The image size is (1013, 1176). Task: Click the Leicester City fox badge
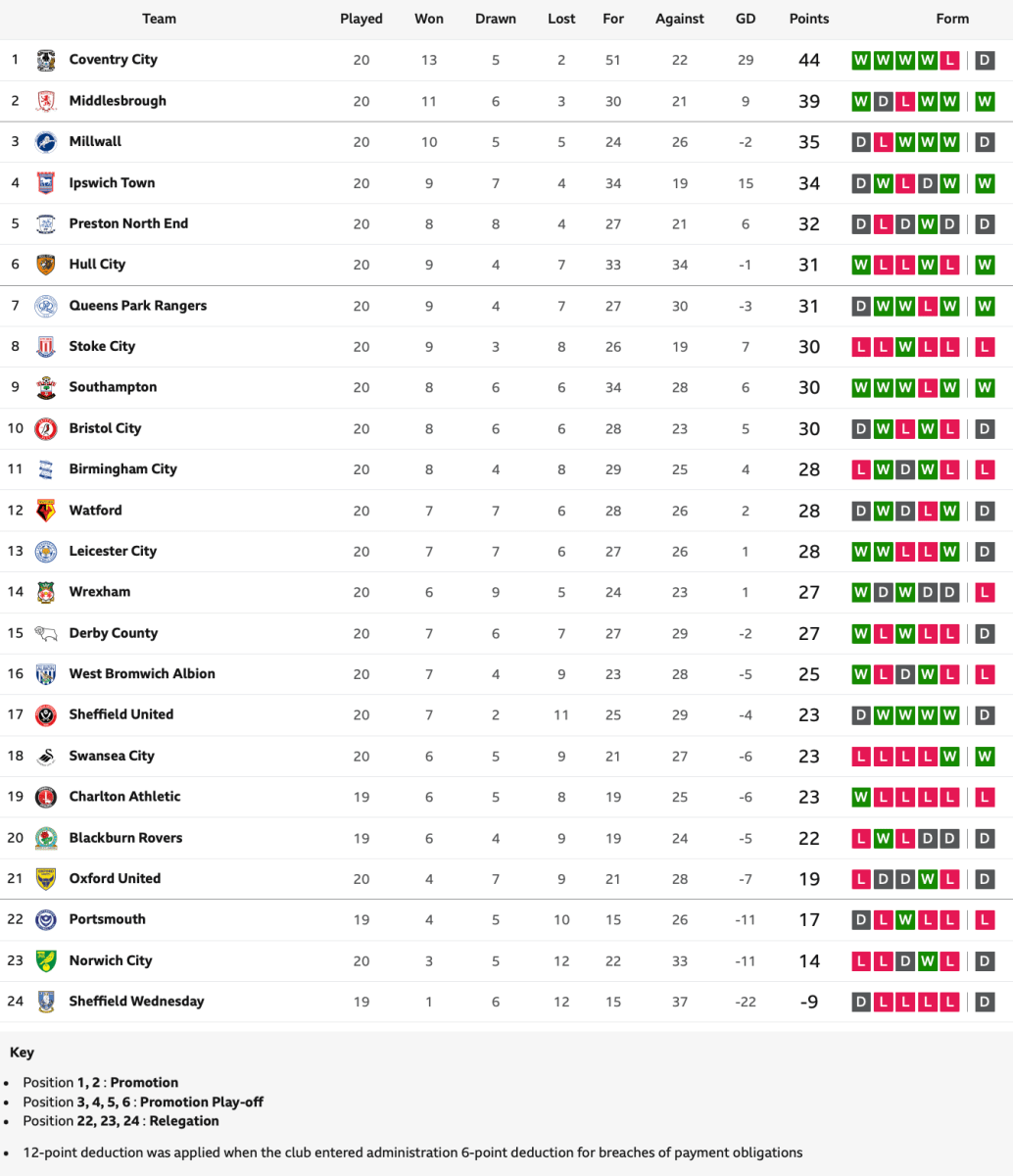click(45, 551)
